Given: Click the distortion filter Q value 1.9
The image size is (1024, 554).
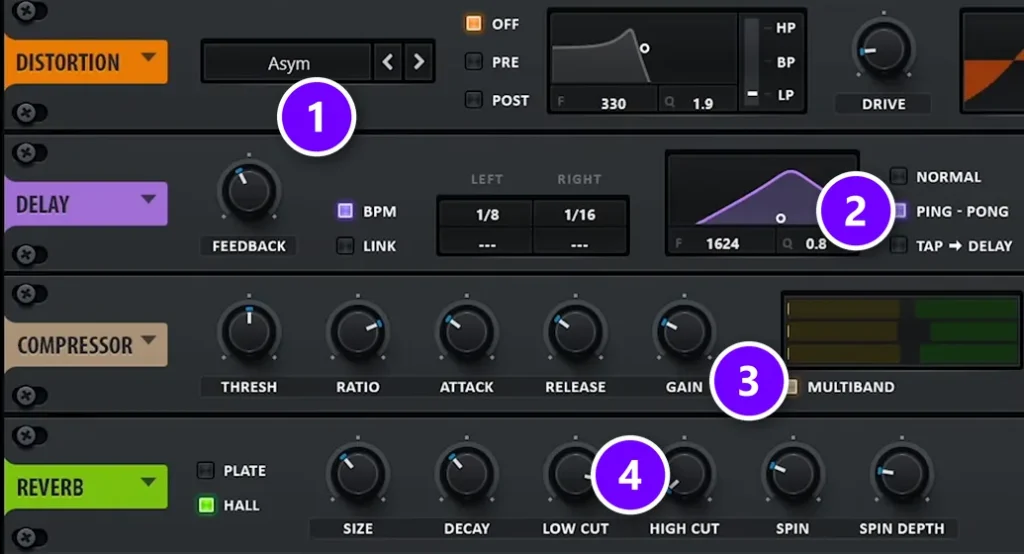Looking at the screenshot, I should 703,103.
